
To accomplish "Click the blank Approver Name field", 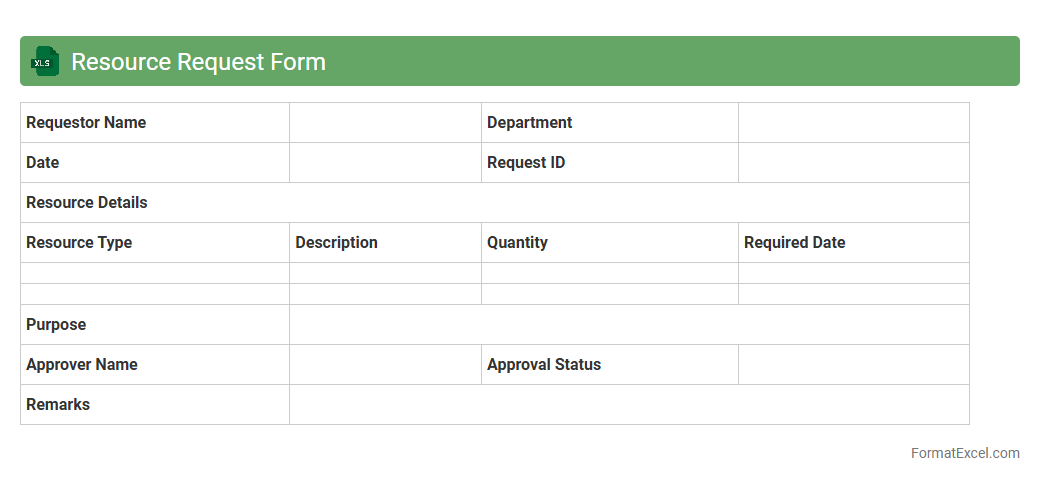I will point(385,365).
